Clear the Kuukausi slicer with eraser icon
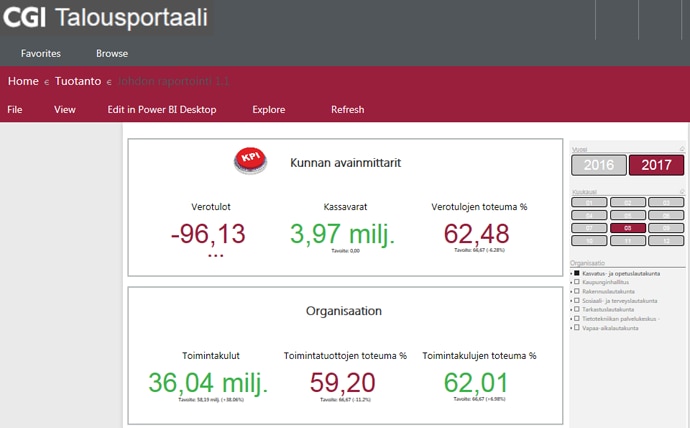The width and height of the screenshot is (690, 428). (682, 191)
